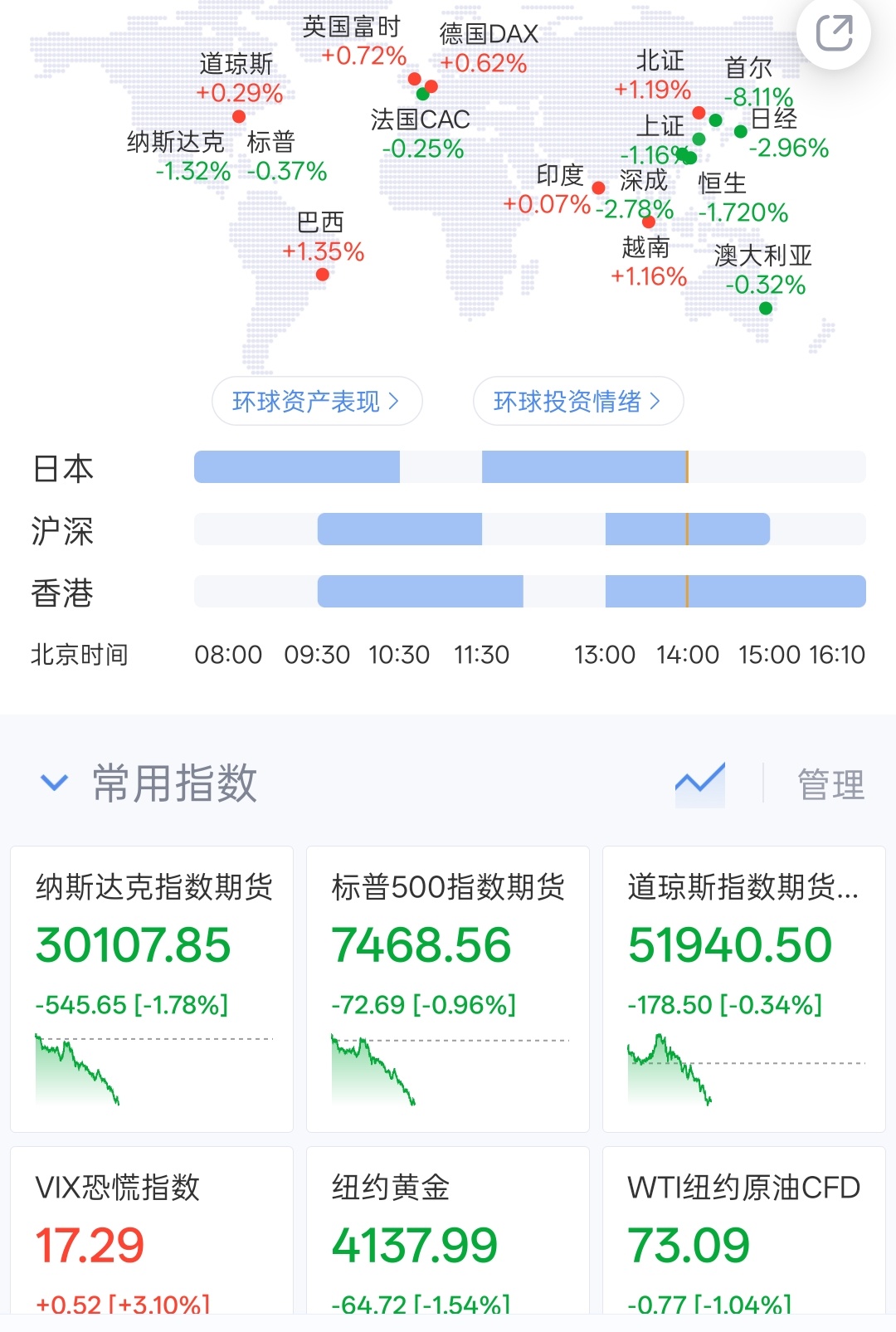Select the 日经 green map dot
896x1332 pixels.
coord(741,131)
